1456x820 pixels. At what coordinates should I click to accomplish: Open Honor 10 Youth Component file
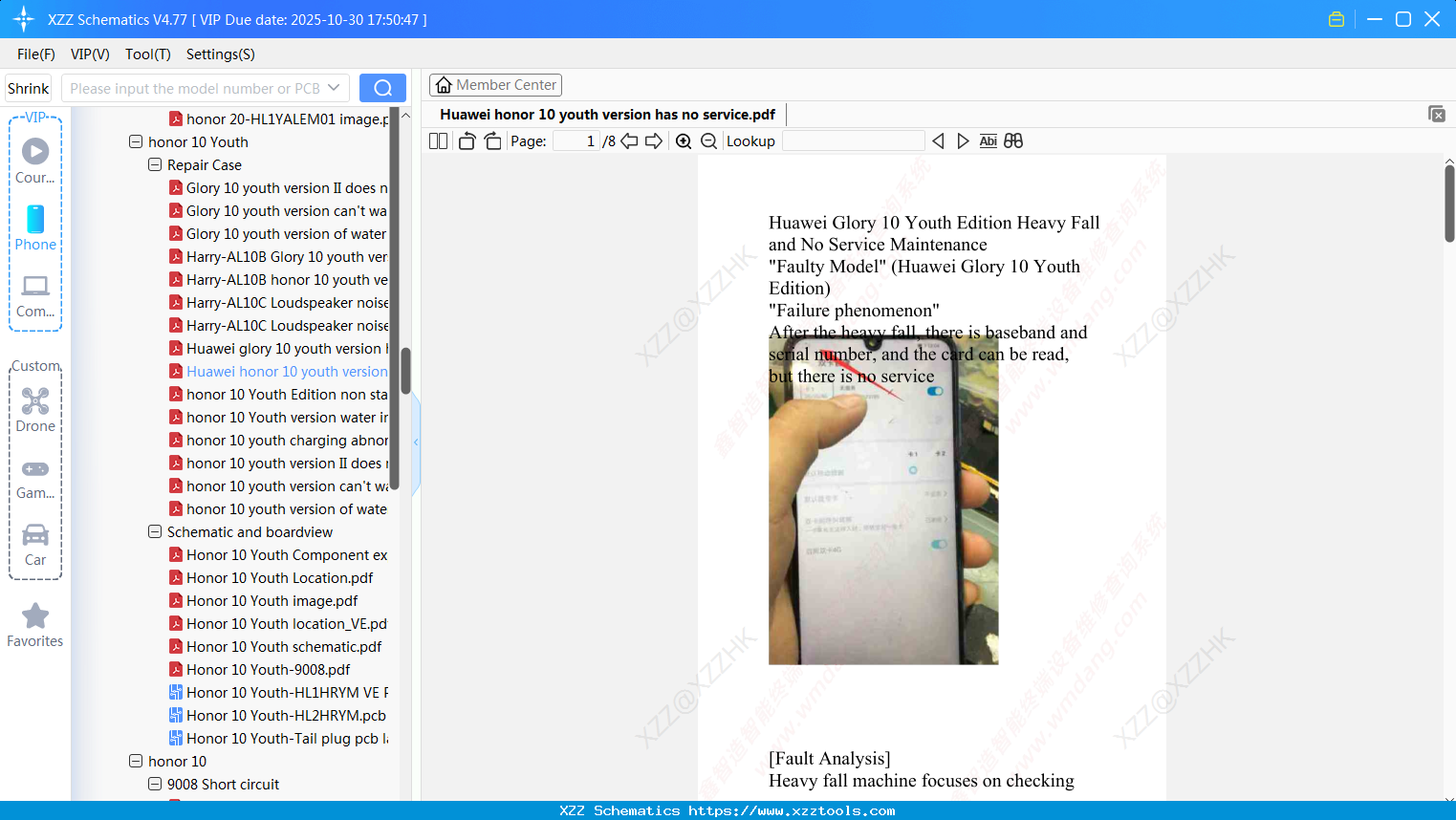tap(278, 554)
